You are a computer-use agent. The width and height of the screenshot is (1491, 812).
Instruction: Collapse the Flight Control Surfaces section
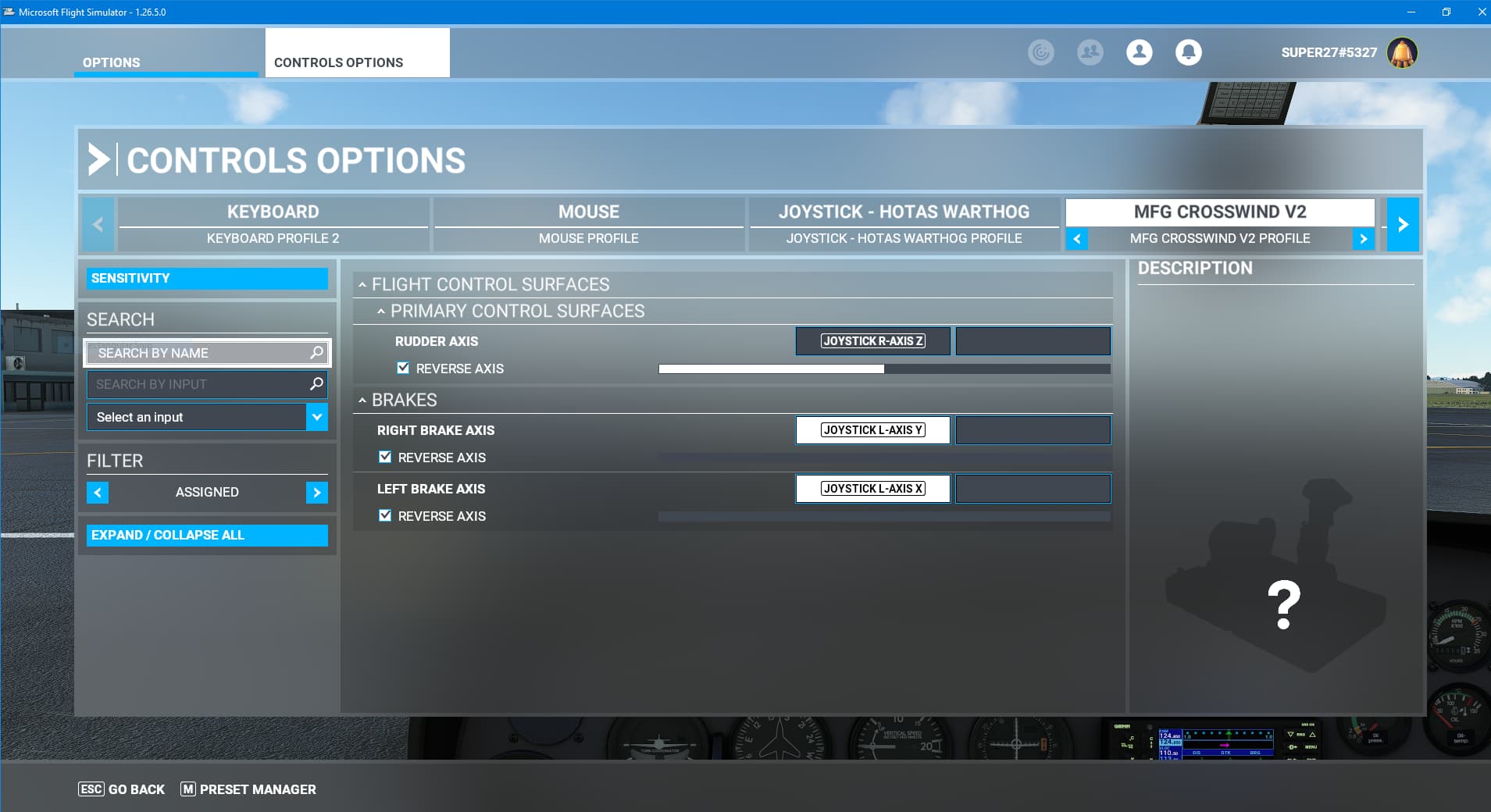pyautogui.click(x=362, y=285)
